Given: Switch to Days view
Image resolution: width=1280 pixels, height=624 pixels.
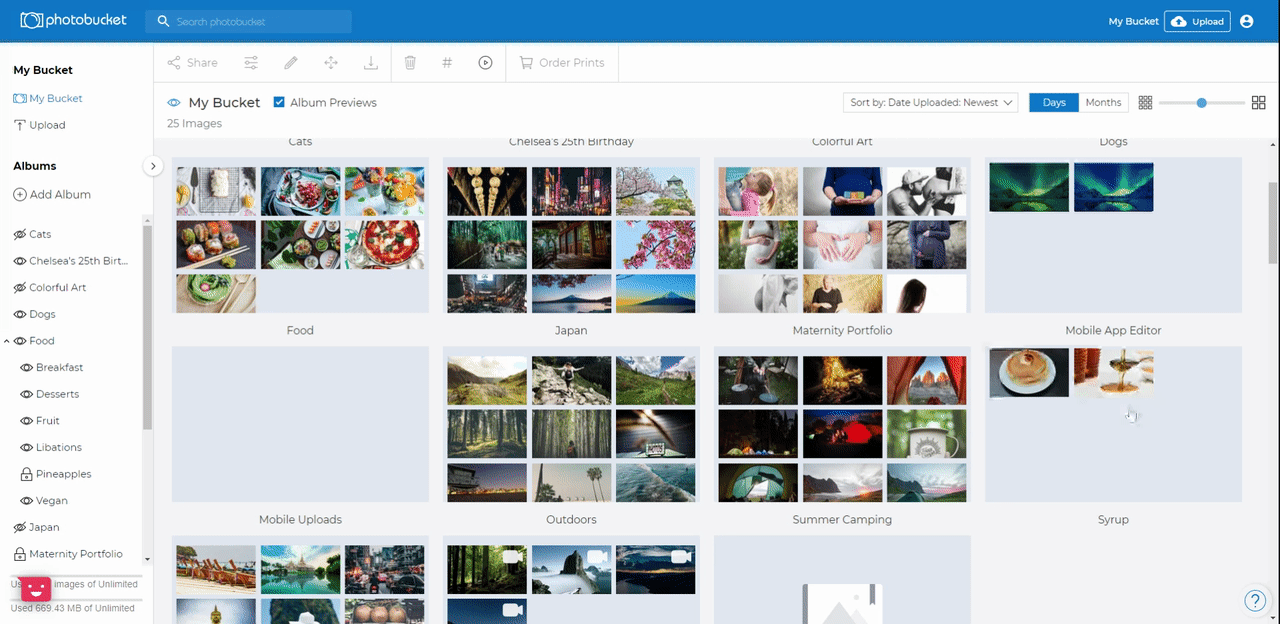Looking at the screenshot, I should [1054, 103].
